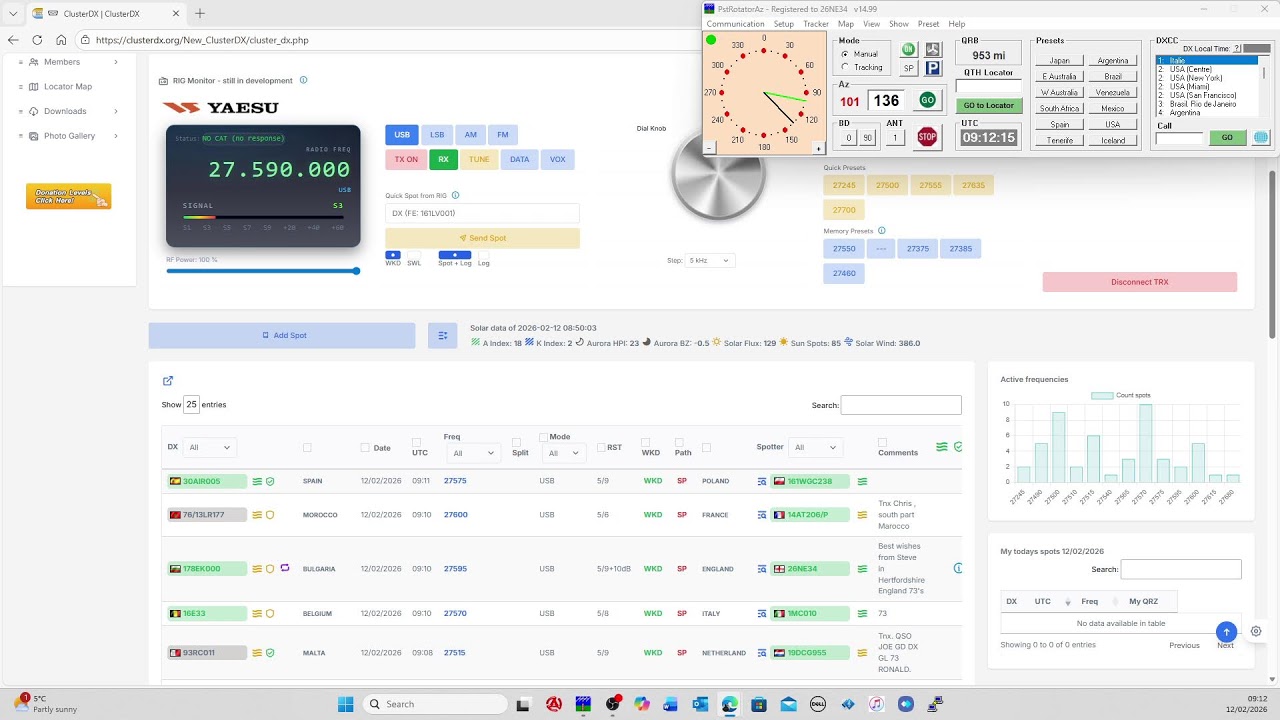1280x720 pixels.
Task: Click the blue info icon in 178EK000 row
Action: 958,568
